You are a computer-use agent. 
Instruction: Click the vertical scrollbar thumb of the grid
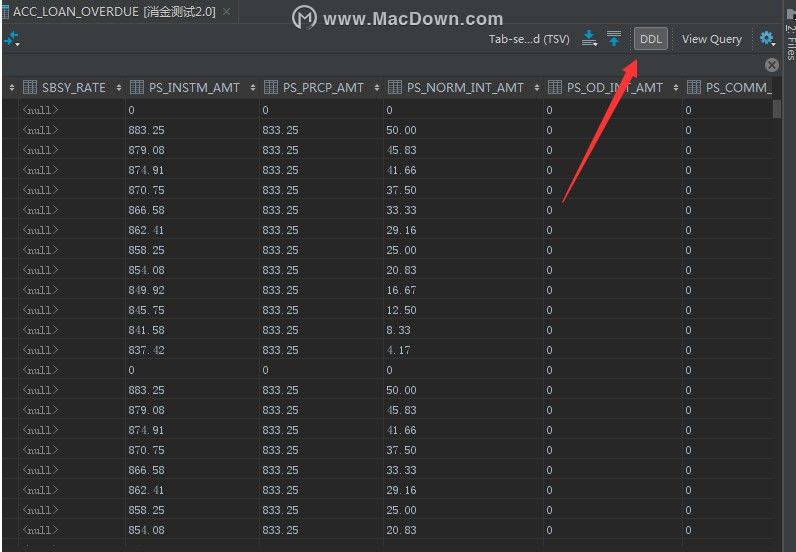pyautogui.click(x=777, y=109)
